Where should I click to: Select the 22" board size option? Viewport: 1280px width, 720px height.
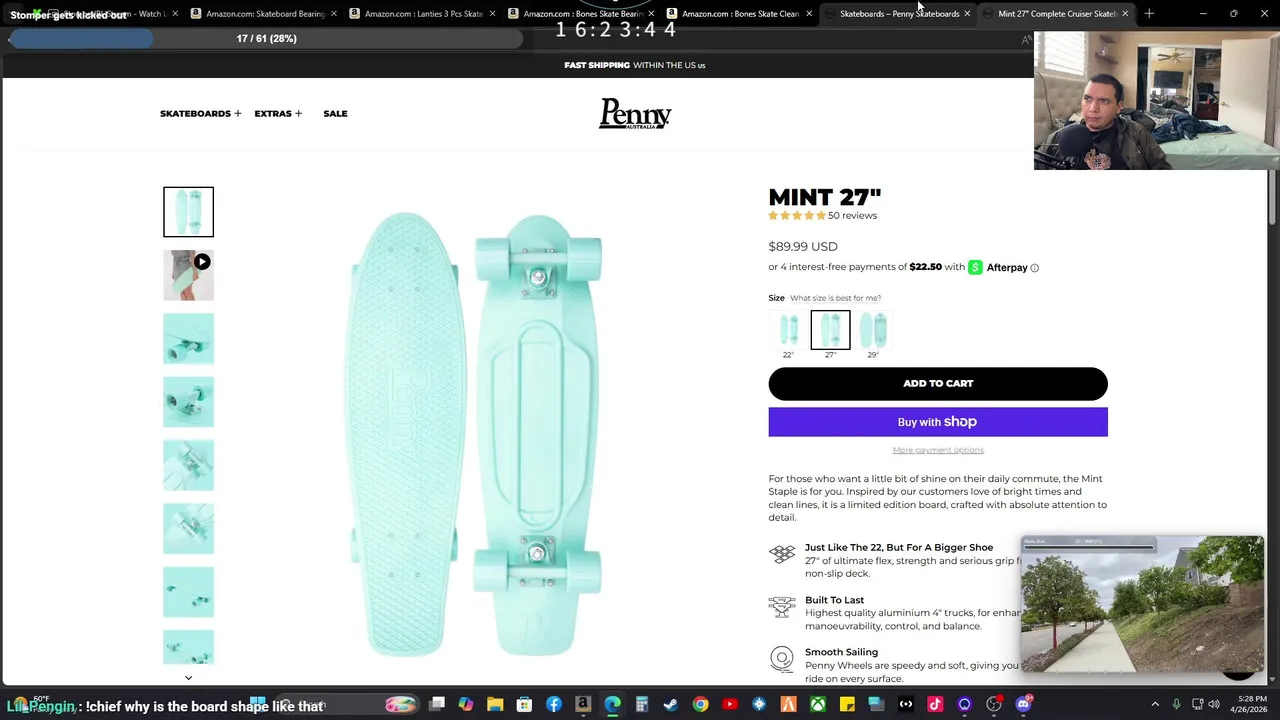point(788,334)
